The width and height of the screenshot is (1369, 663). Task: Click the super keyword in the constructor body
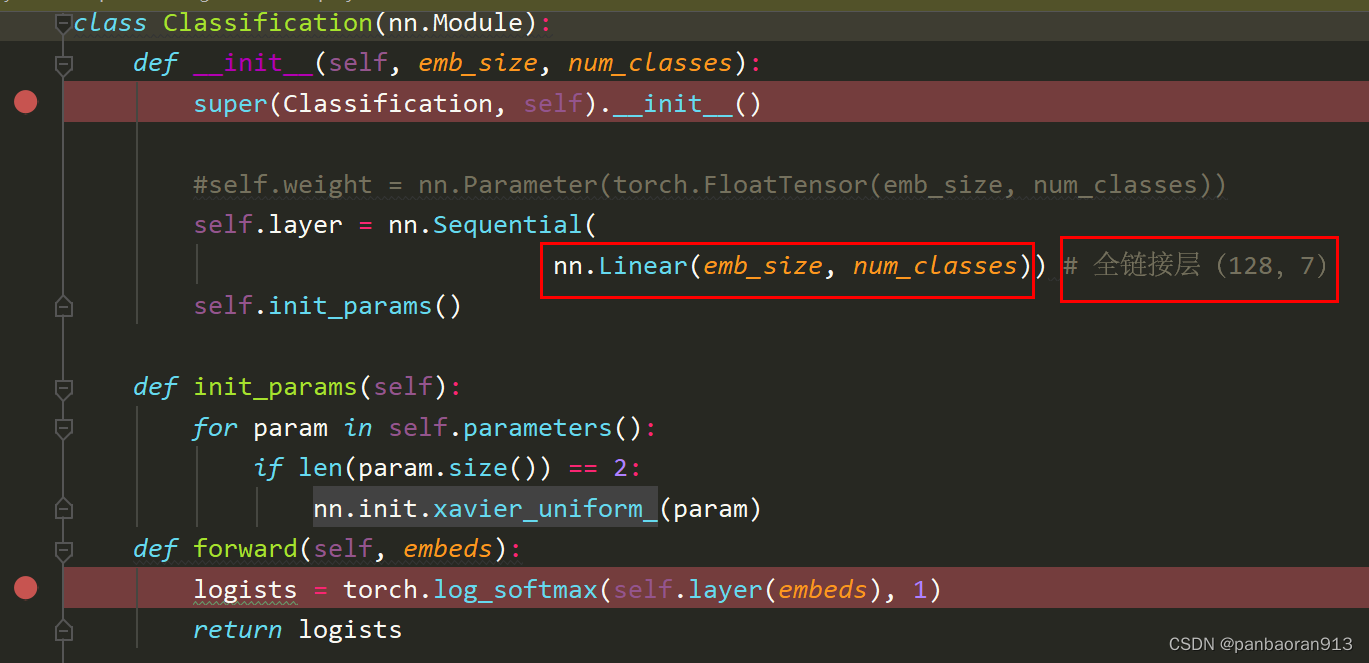click(231, 103)
